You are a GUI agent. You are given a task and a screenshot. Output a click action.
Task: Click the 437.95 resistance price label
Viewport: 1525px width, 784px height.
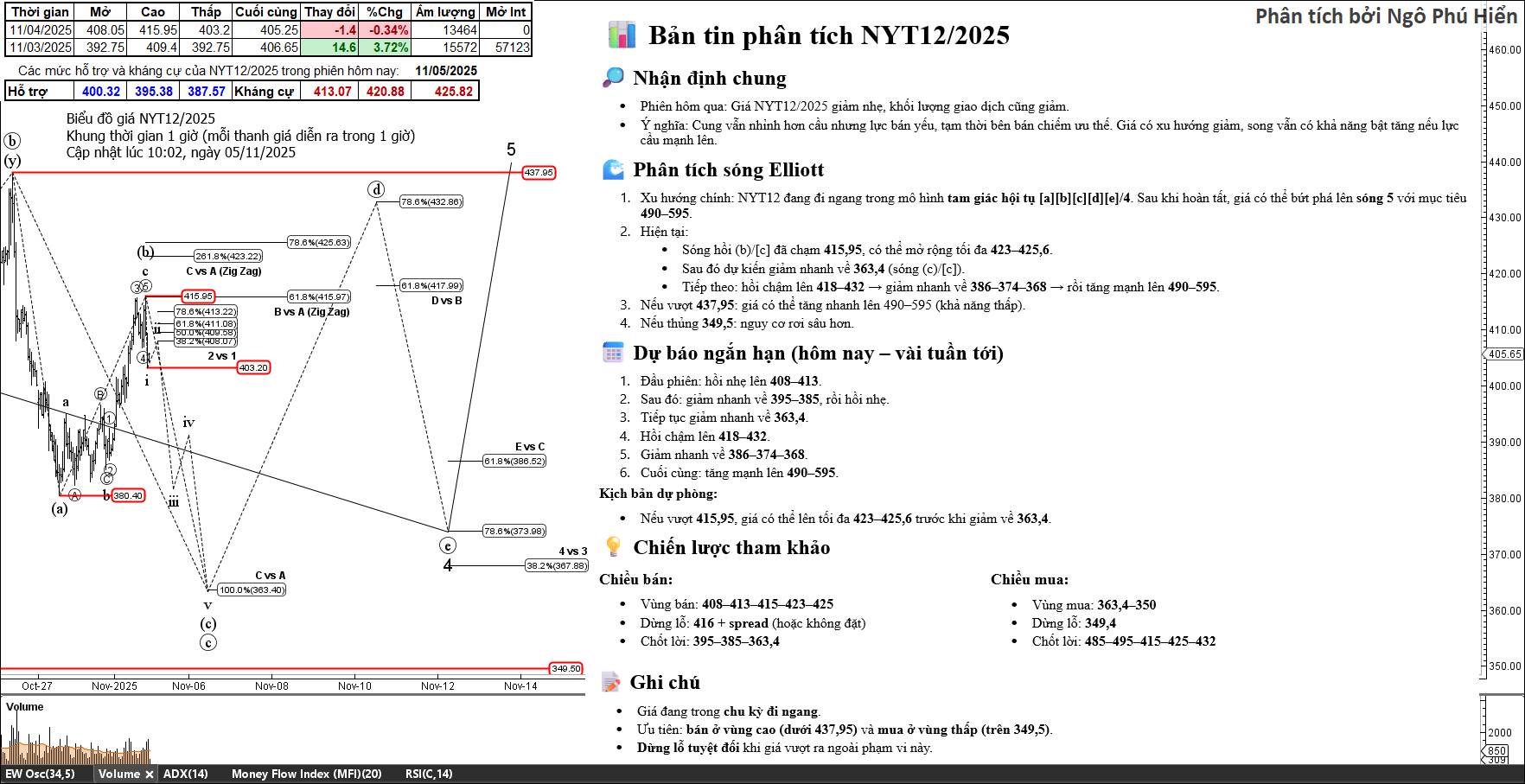(x=539, y=173)
